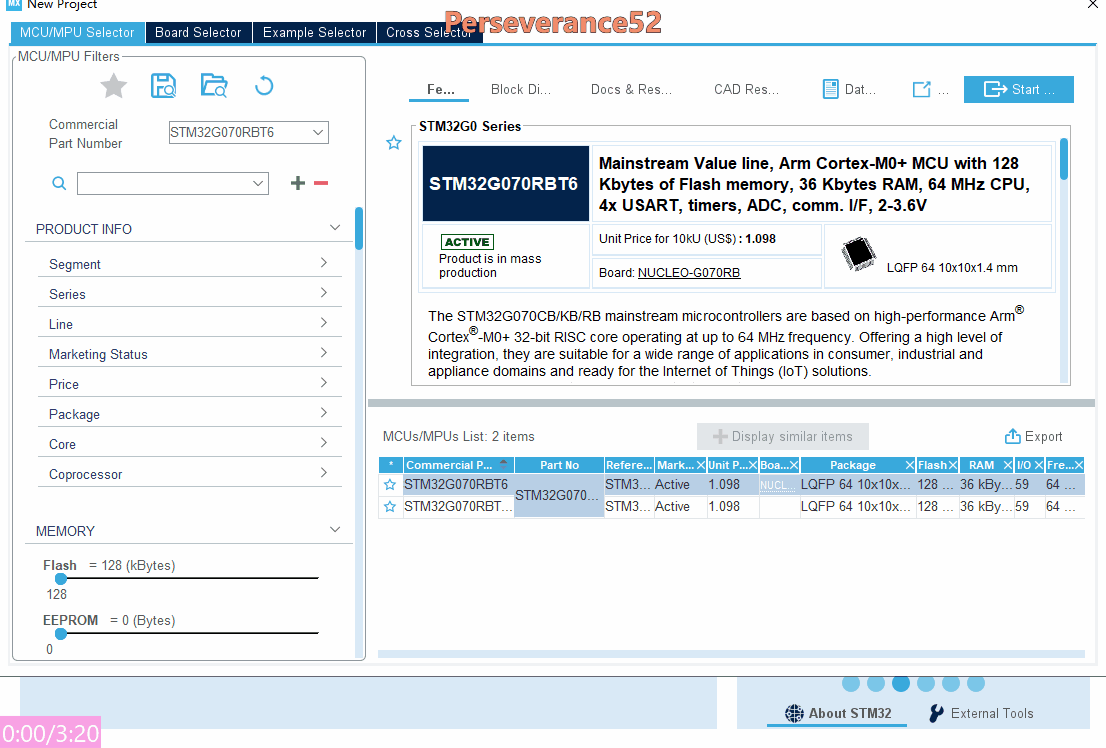Viewport: 1106px width, 748px height.
Task: Collapse PRODUCT INFO section
Action: 335,228
